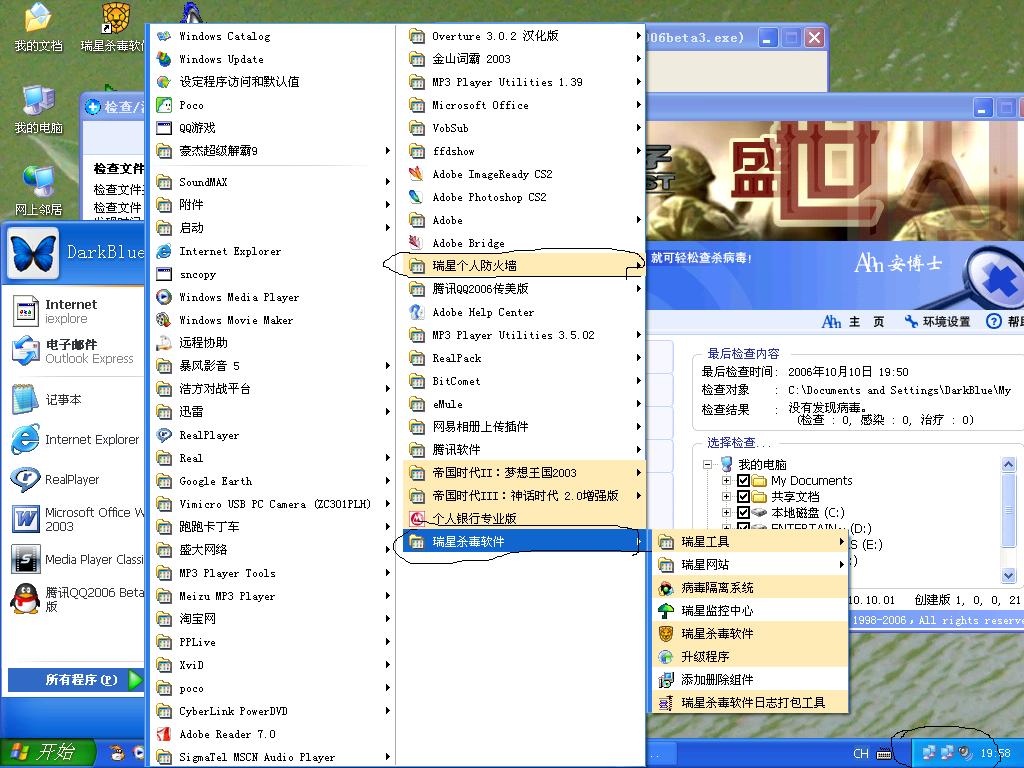Start Internet Explorer in programs list
The width and height of the screenshot is (1024, 768).
(273, 251)
